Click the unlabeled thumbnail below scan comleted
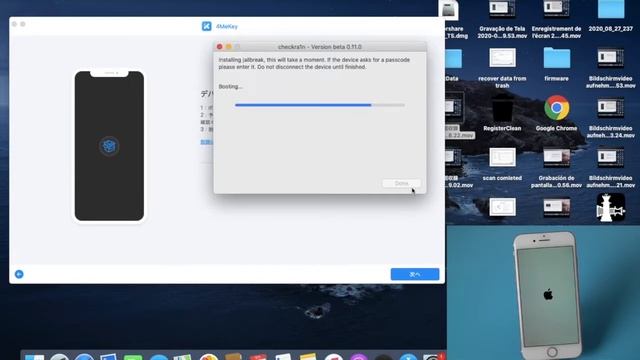This screenshot has width=640, height=360. click(502, 207)
